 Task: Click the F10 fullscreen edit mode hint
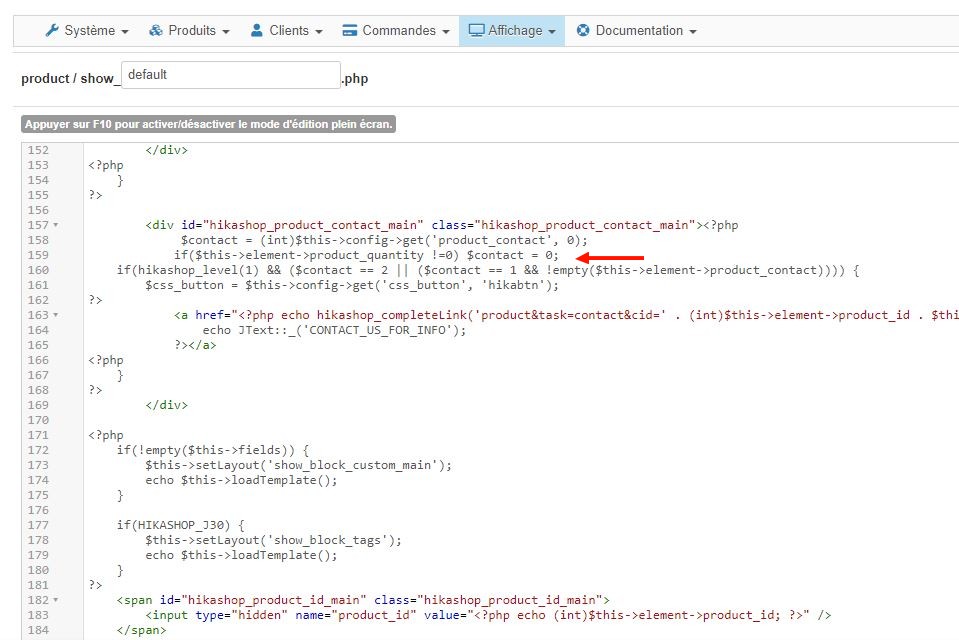click(x=209, y=125)
